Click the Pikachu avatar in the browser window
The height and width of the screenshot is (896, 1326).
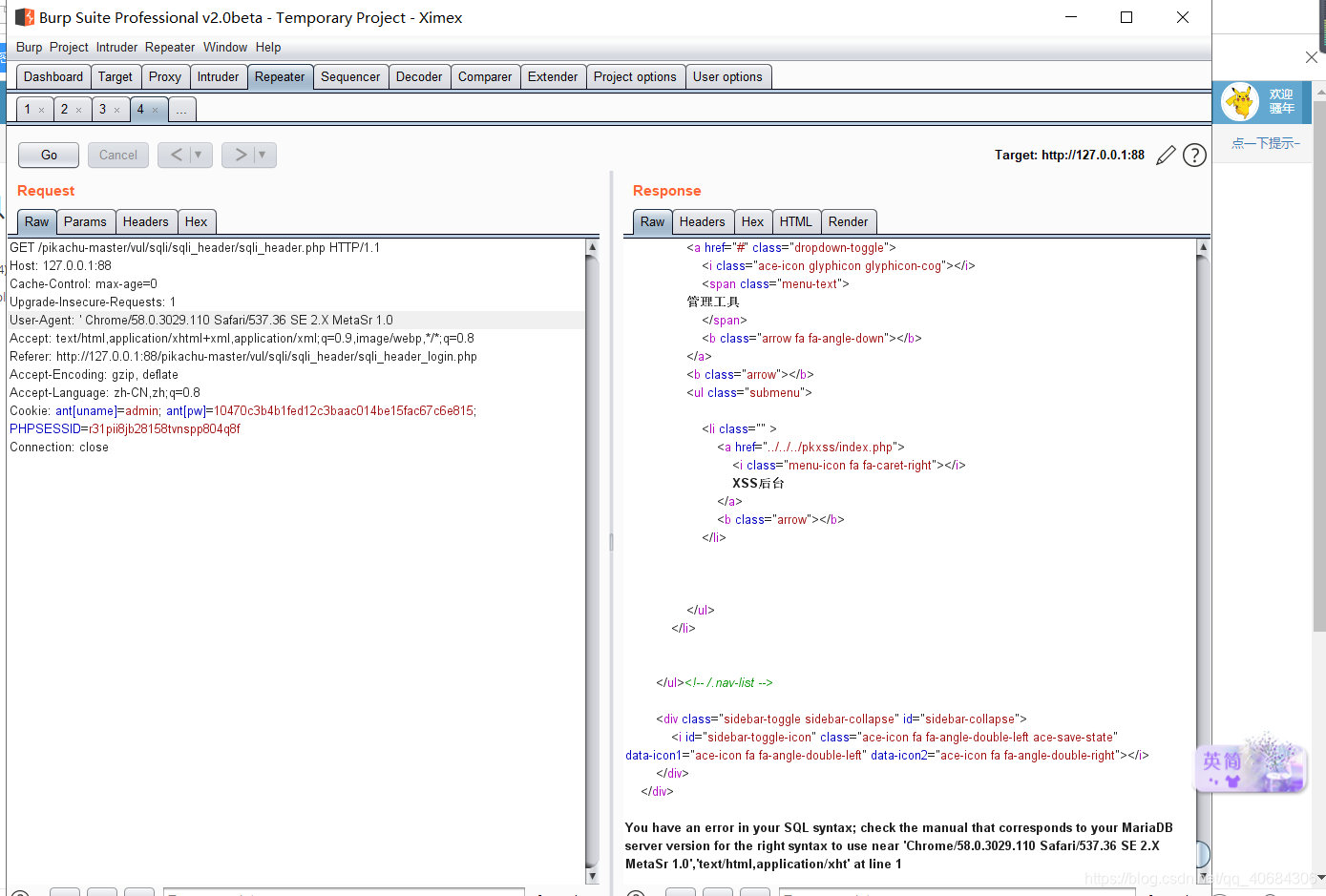[x=1241, y=102]
